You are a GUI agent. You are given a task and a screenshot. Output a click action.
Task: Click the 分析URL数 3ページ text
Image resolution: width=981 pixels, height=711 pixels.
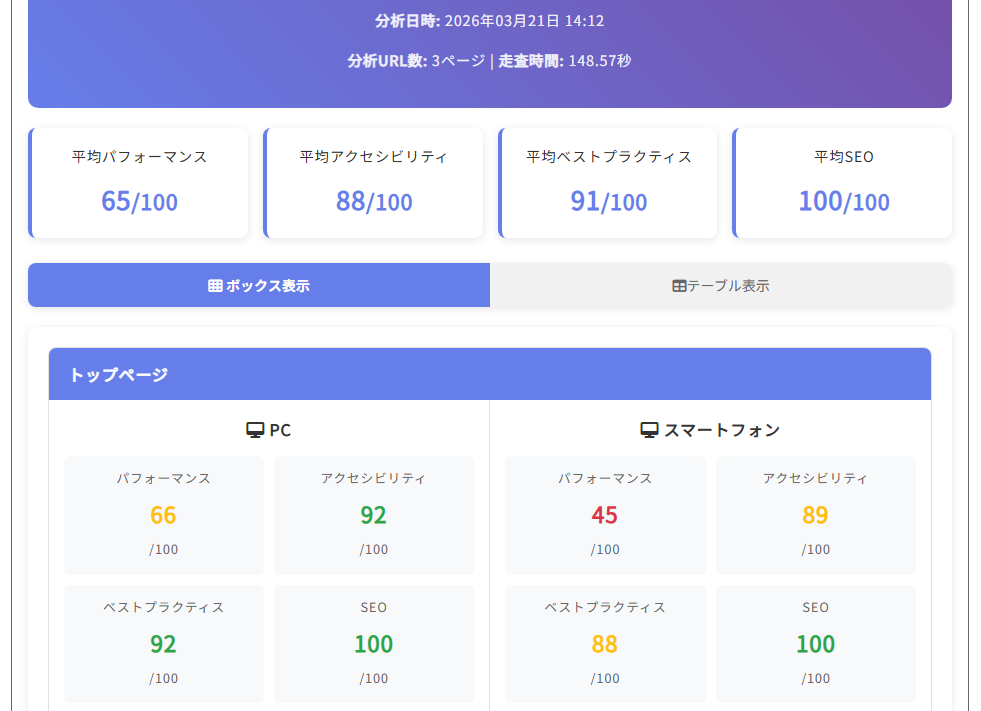coord(417,61)
